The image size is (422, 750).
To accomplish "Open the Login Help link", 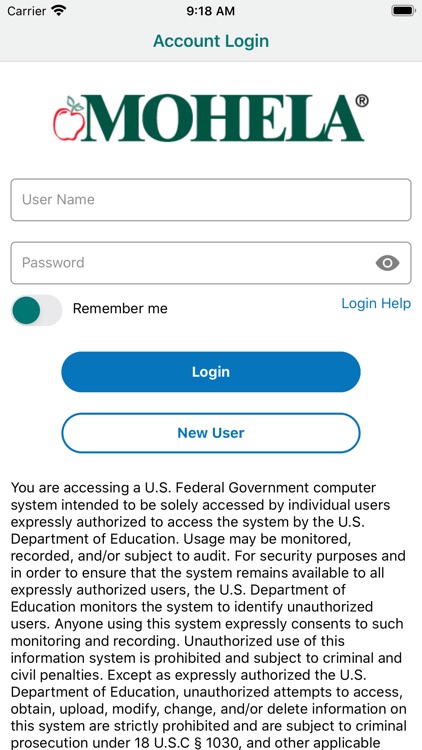I will pyautogui.click(x=376, y=303).
